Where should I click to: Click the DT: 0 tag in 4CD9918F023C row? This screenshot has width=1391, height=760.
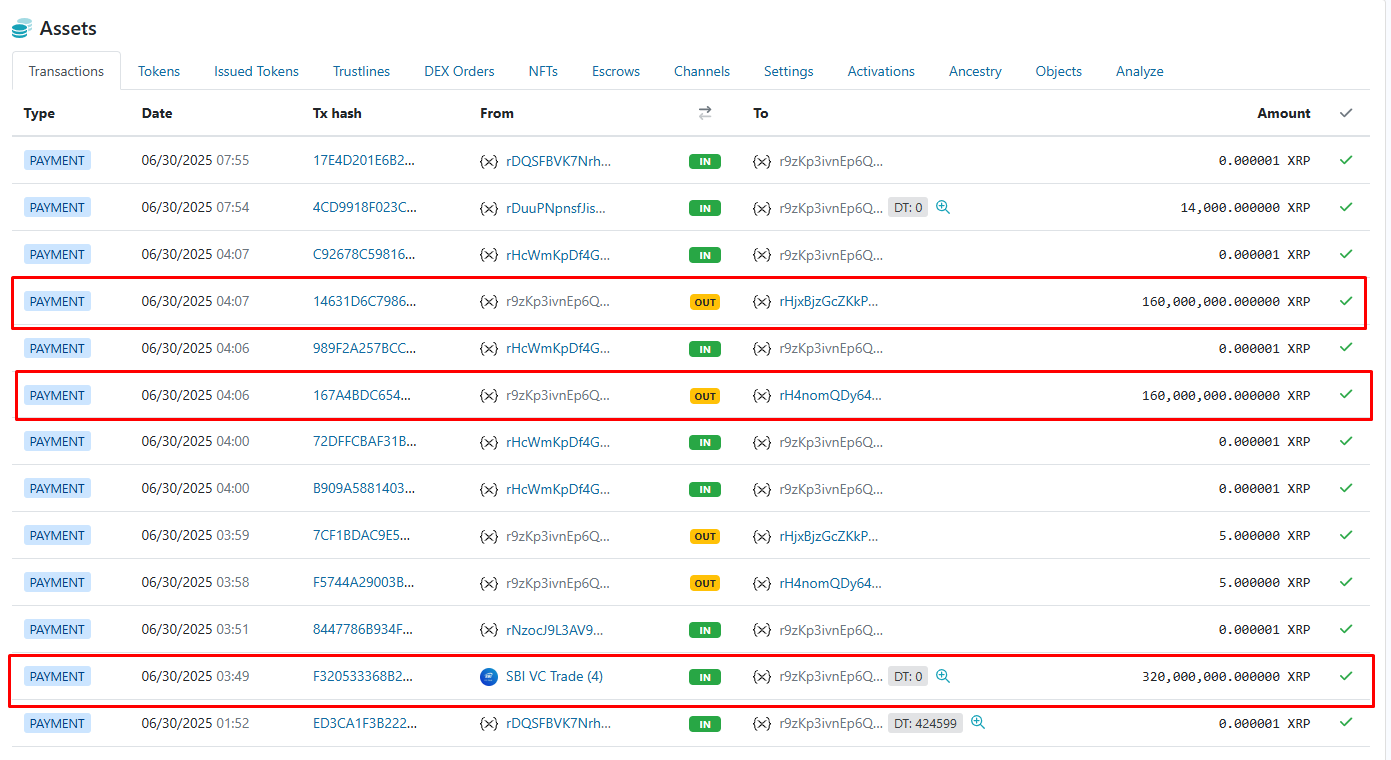[908, 207]
